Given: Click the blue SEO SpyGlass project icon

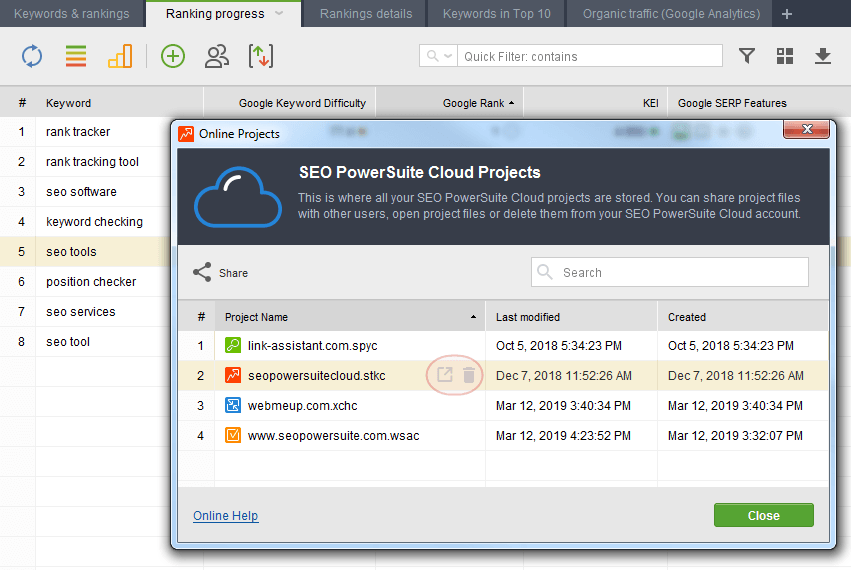Looking at the screenshot, I should [233, 405].
